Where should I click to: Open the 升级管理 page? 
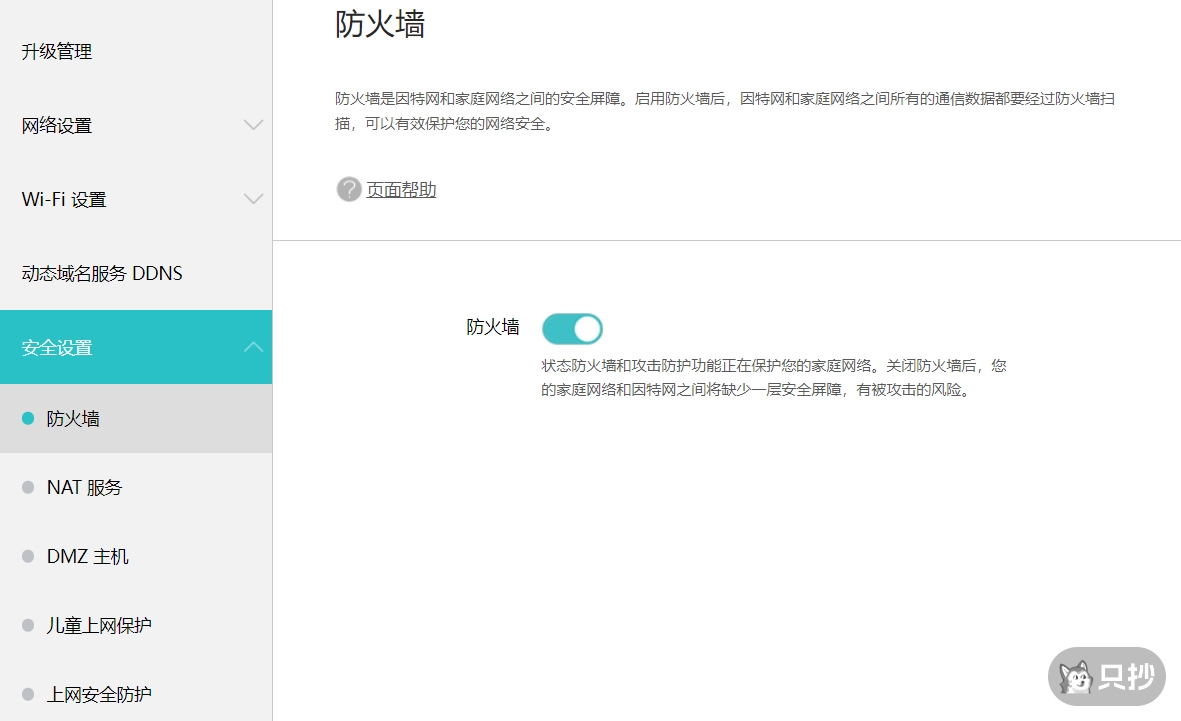58,52
